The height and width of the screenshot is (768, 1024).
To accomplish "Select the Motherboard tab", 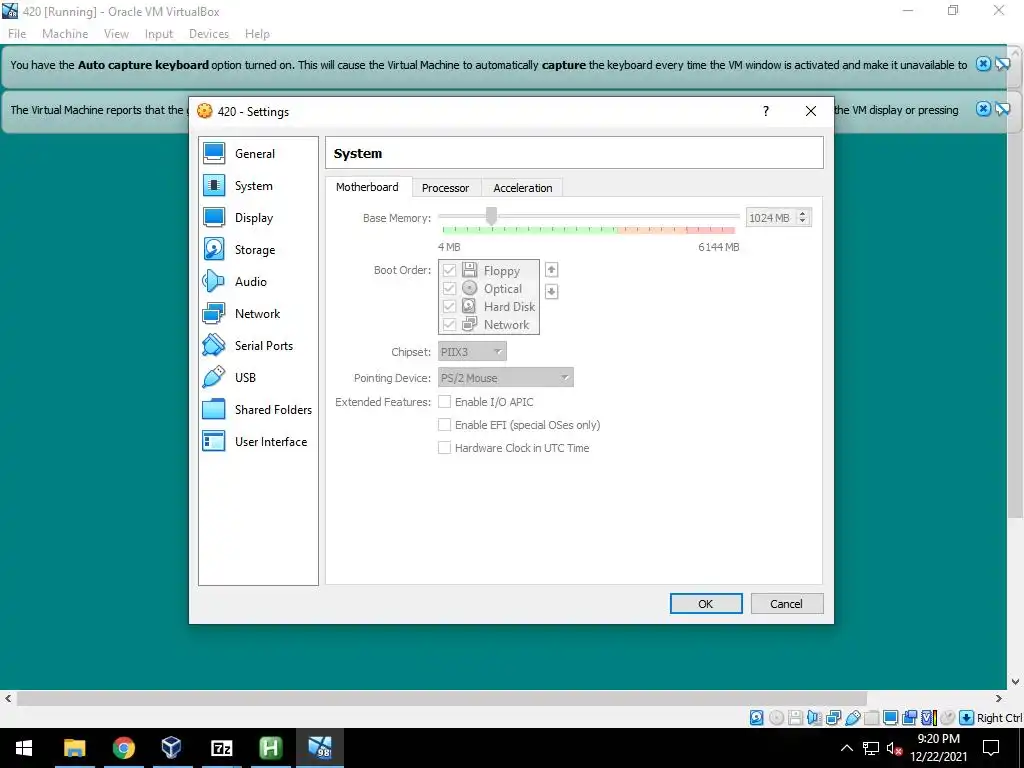I will click(x=367, y=187).
